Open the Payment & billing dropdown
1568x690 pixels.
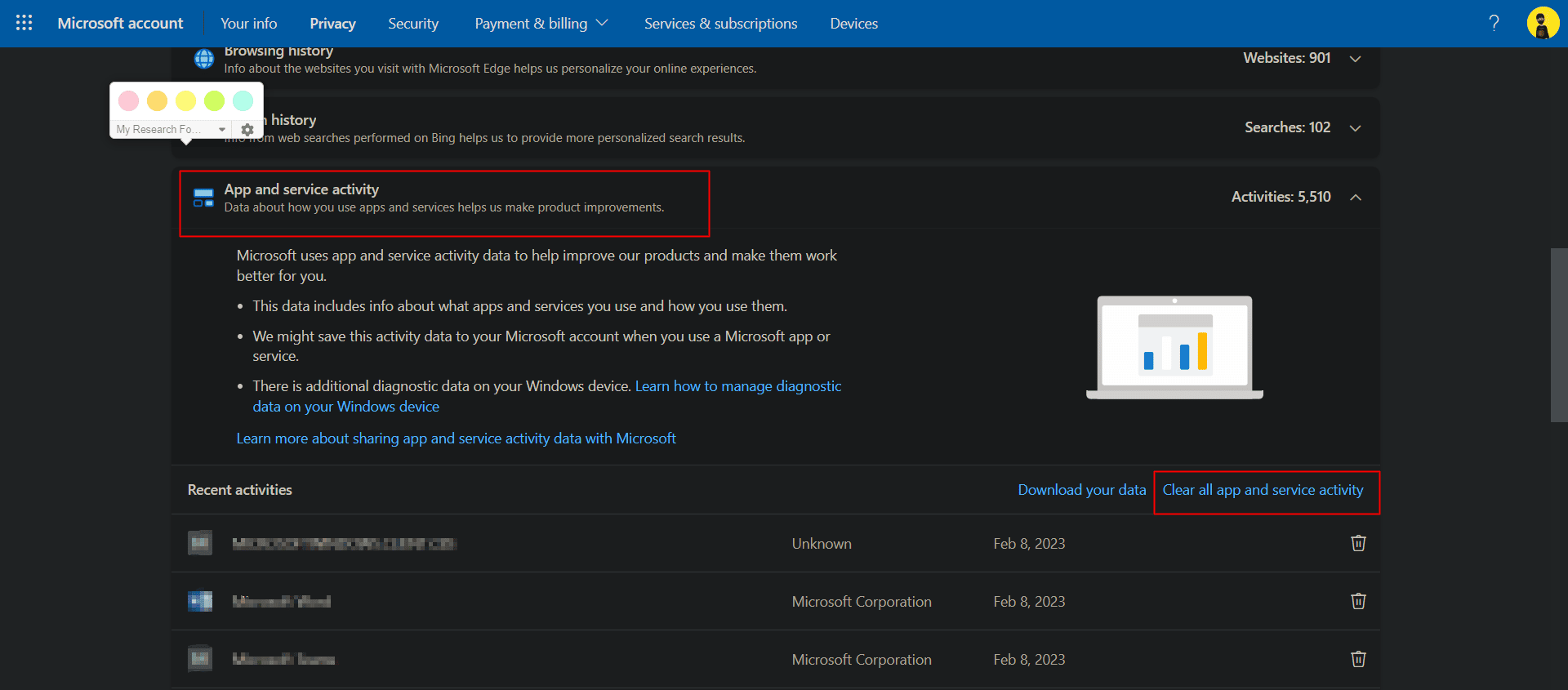(541, 24)
